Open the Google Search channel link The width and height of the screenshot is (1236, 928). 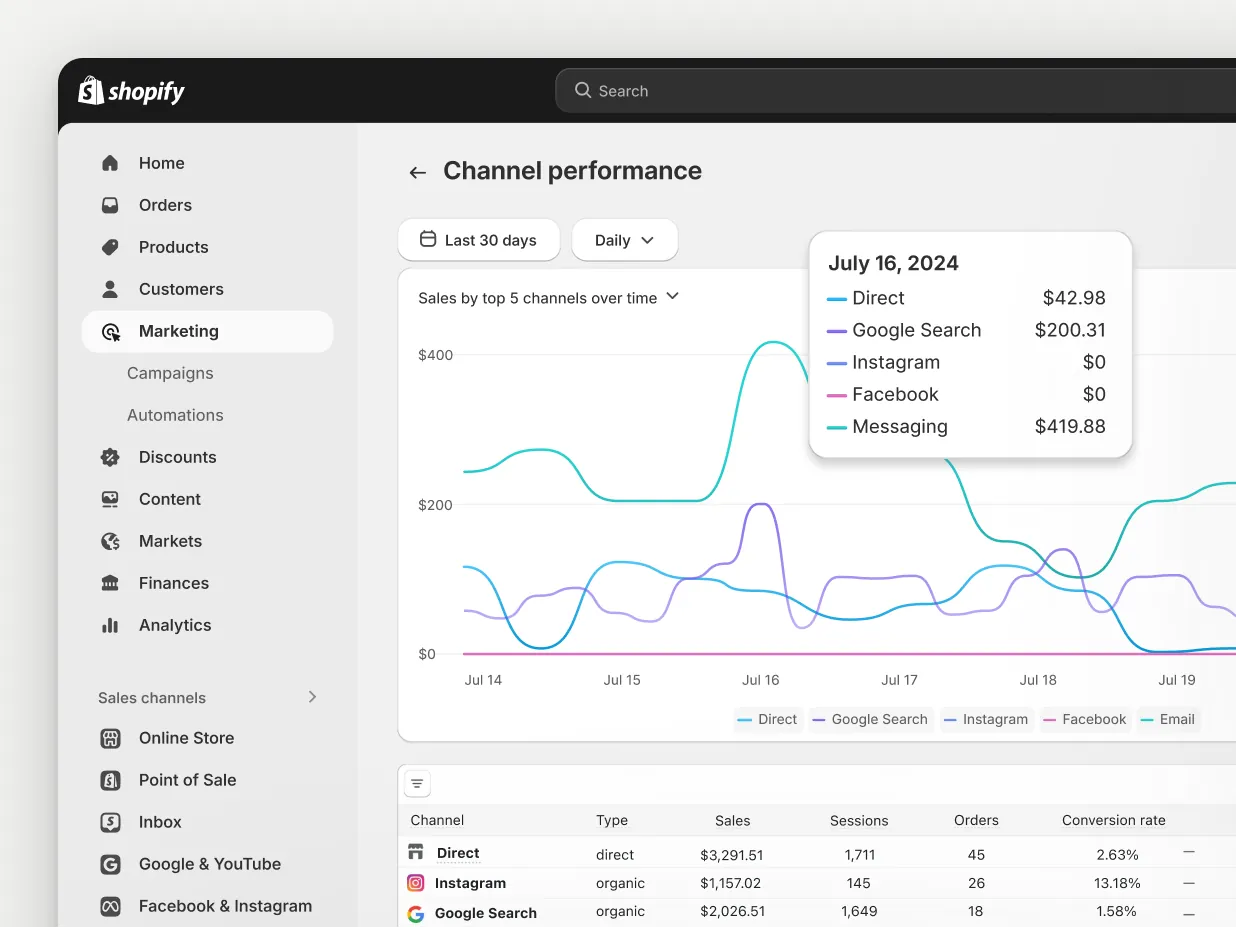(x=486, y=913)
